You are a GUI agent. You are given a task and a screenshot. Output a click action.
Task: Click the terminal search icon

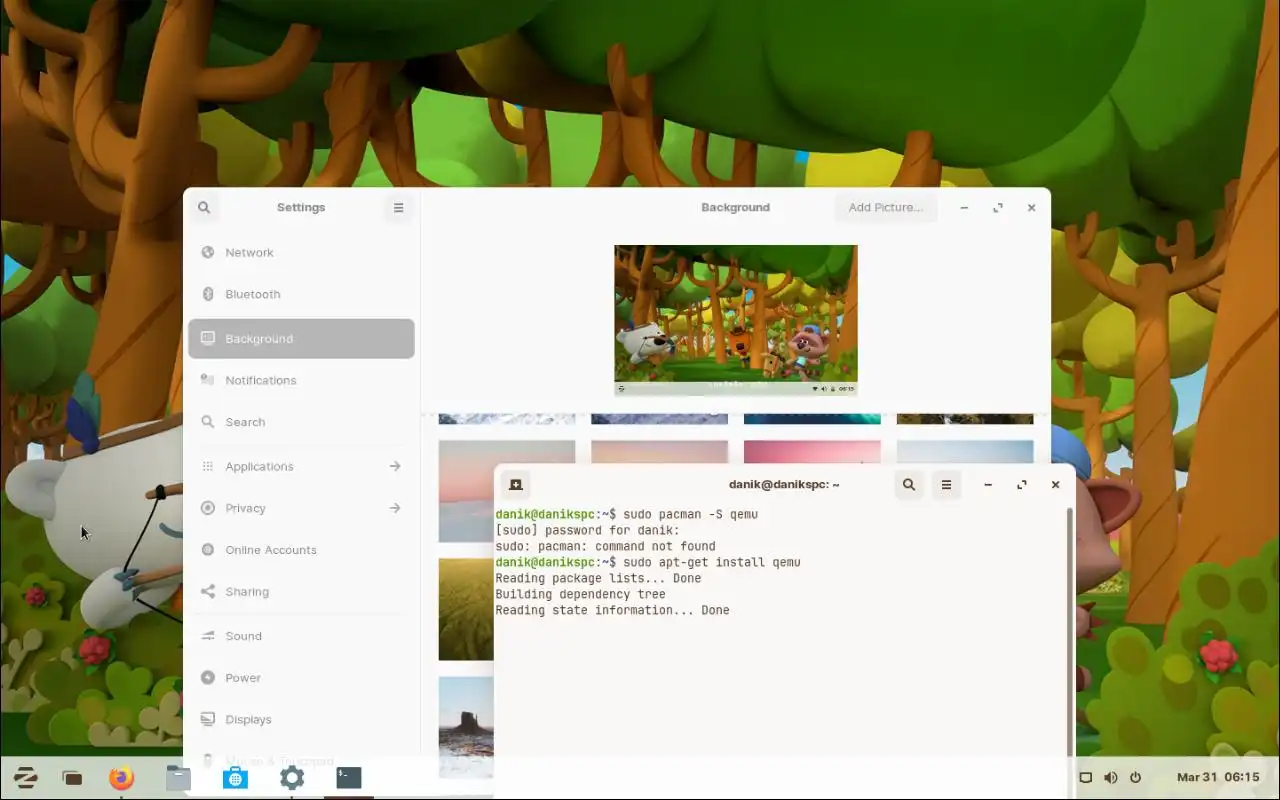point(909,485)
